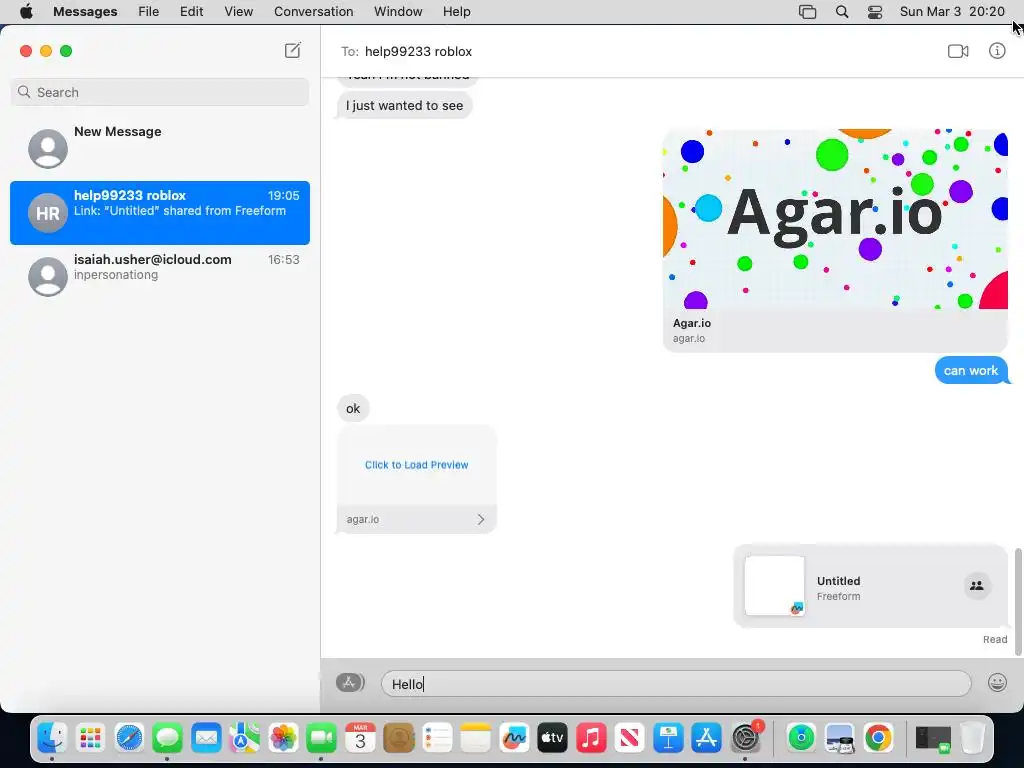This screenshot has height=768, width=1024.
Task: Open the Window menu
Action: pos(398,12)
